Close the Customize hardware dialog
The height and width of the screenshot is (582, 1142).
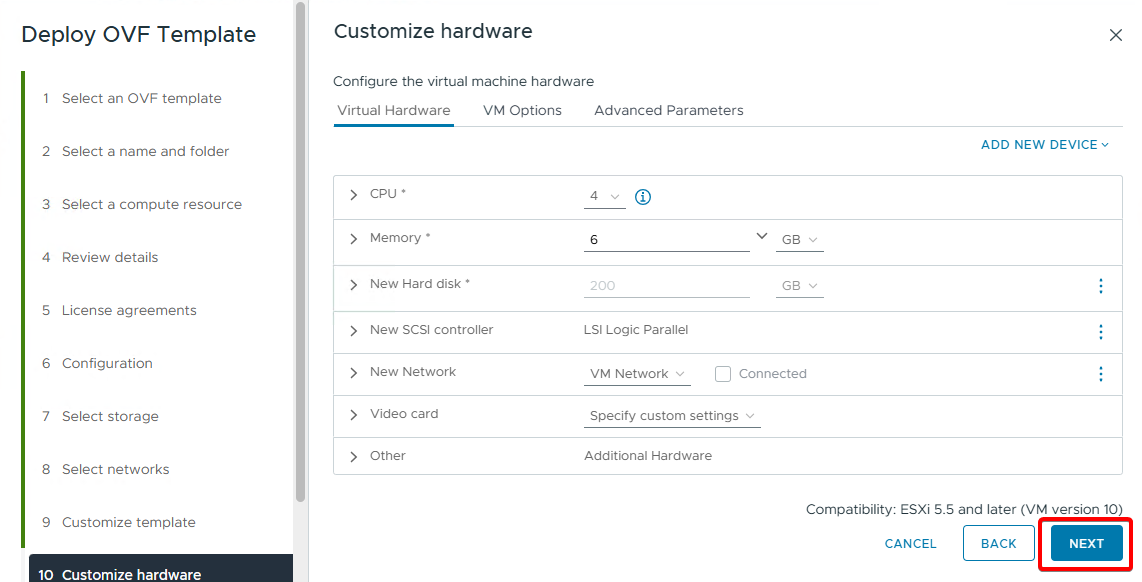point(1116,35)
